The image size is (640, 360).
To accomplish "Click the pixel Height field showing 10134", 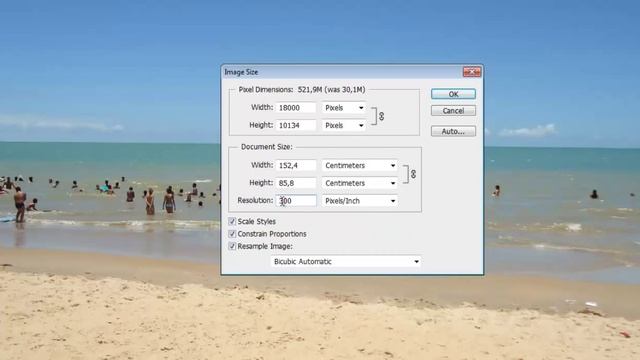I will pyautogui.click(x=296, y=125).
